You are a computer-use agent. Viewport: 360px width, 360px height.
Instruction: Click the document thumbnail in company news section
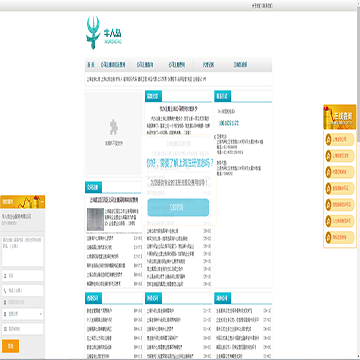(x=95, y=219)
